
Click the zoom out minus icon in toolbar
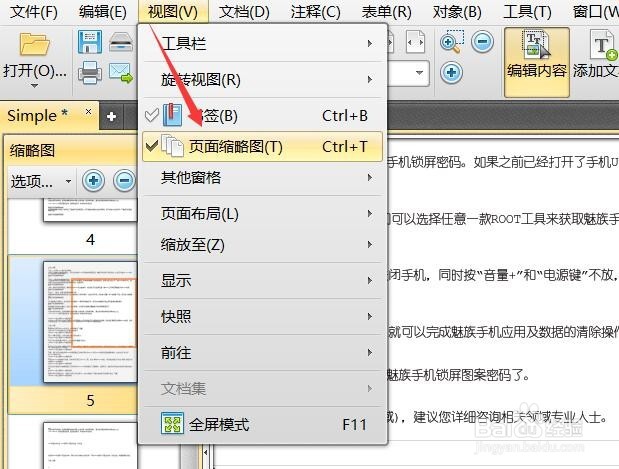tap(482, 41)
